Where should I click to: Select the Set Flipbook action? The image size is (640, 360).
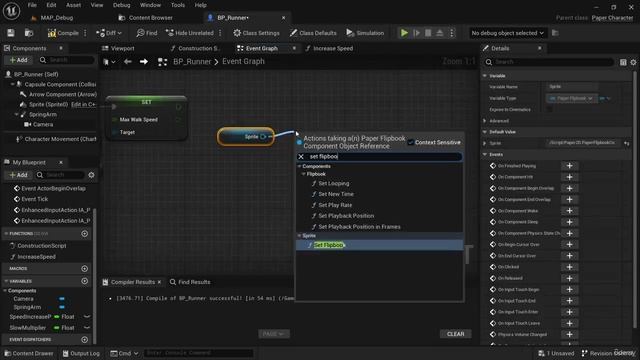[x=380, y=245]
